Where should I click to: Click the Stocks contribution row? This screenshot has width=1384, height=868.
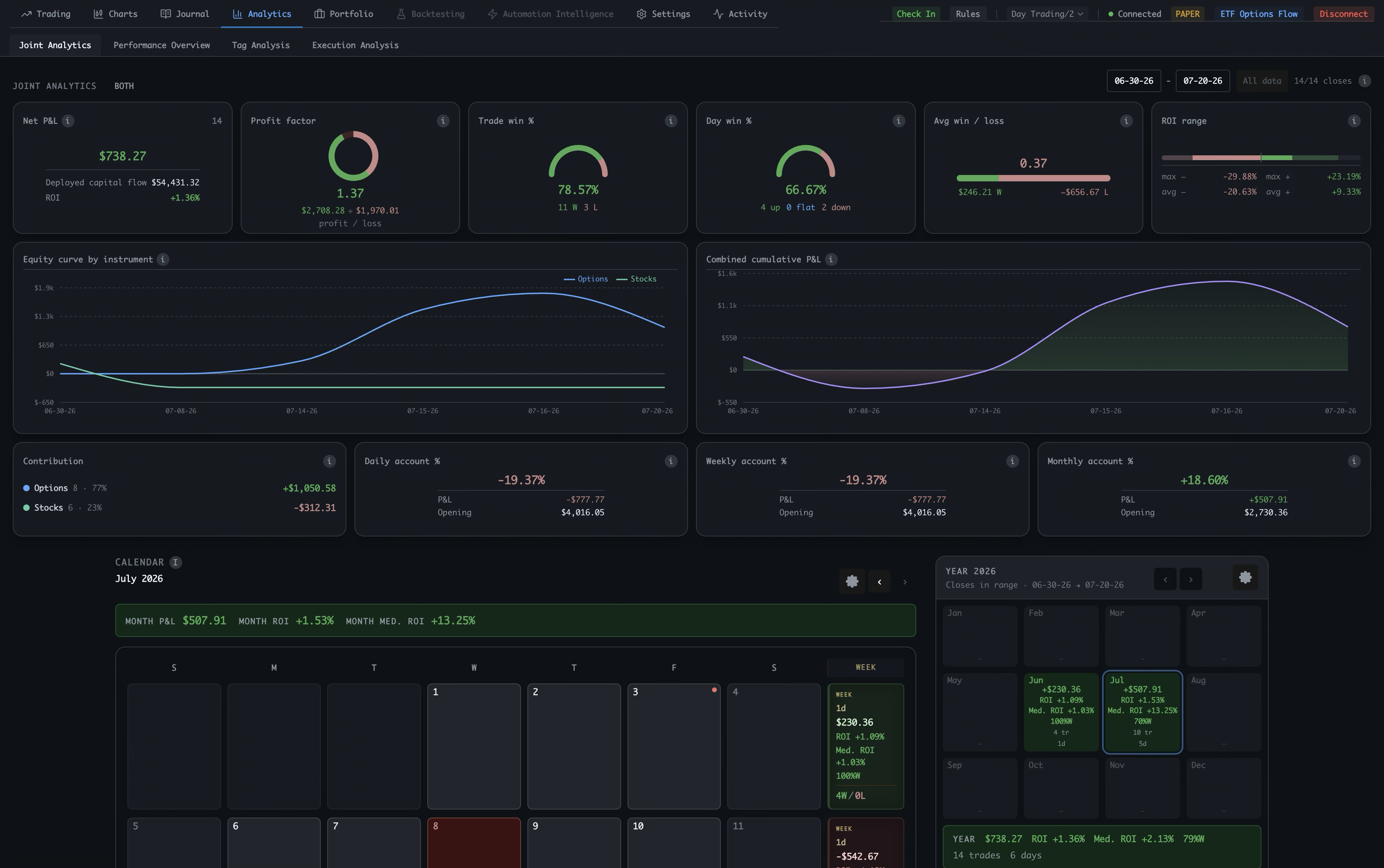[x=179, y=508]
